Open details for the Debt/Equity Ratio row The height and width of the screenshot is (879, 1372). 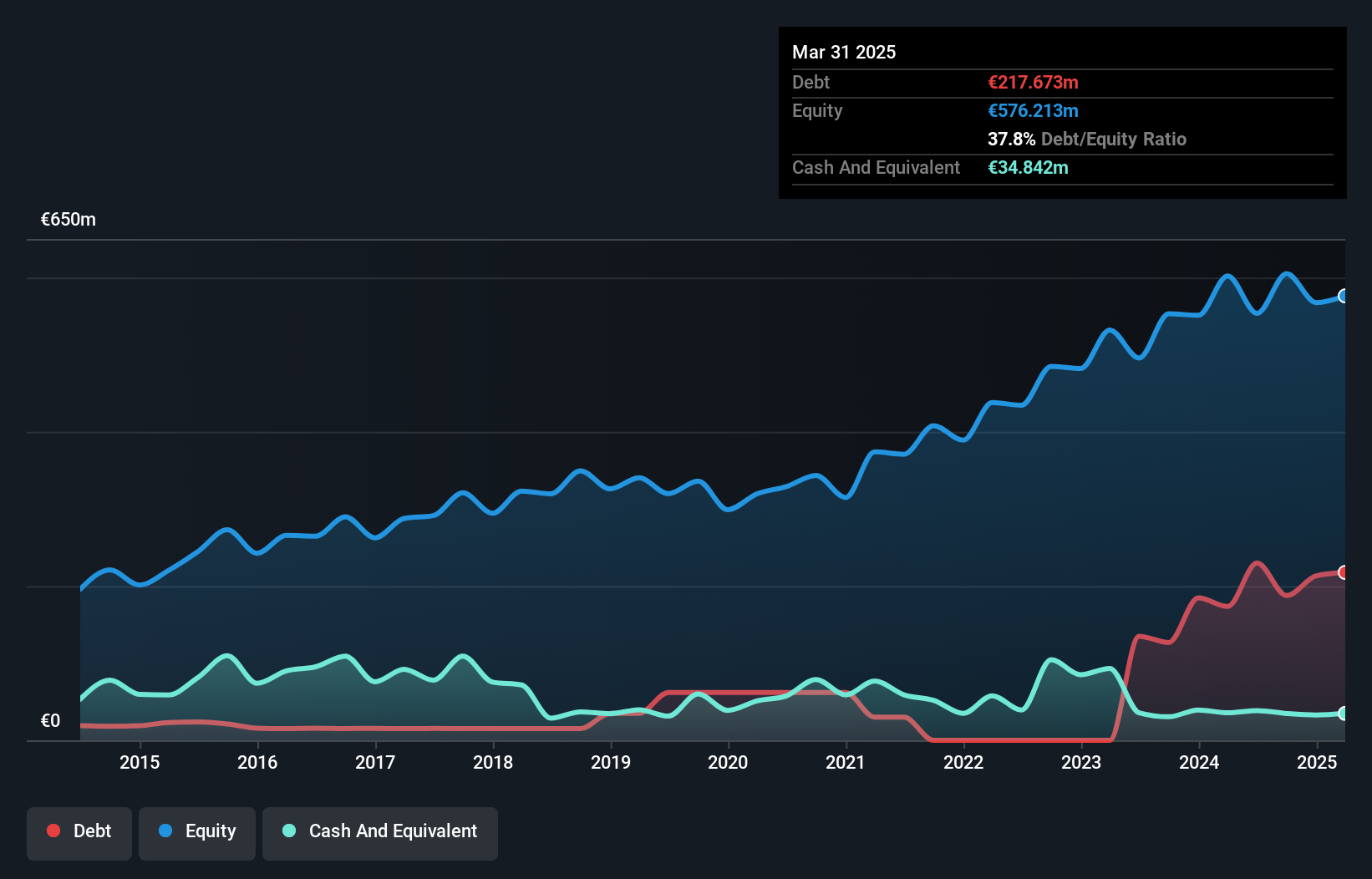(x=1086, y=139)
